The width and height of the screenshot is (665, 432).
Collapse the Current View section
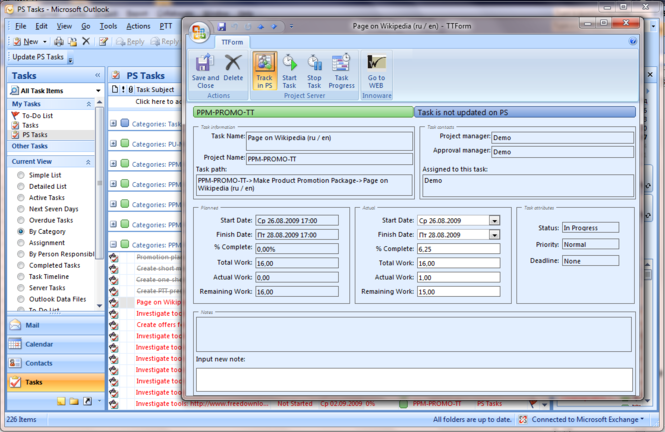click(x=88, y=162)
